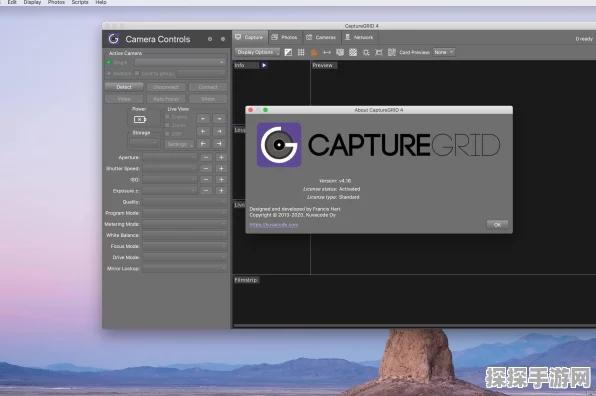Click the sun-shaped brightness toolbar icon
This screenshot has height=396, width=596.
pos(366,52)
